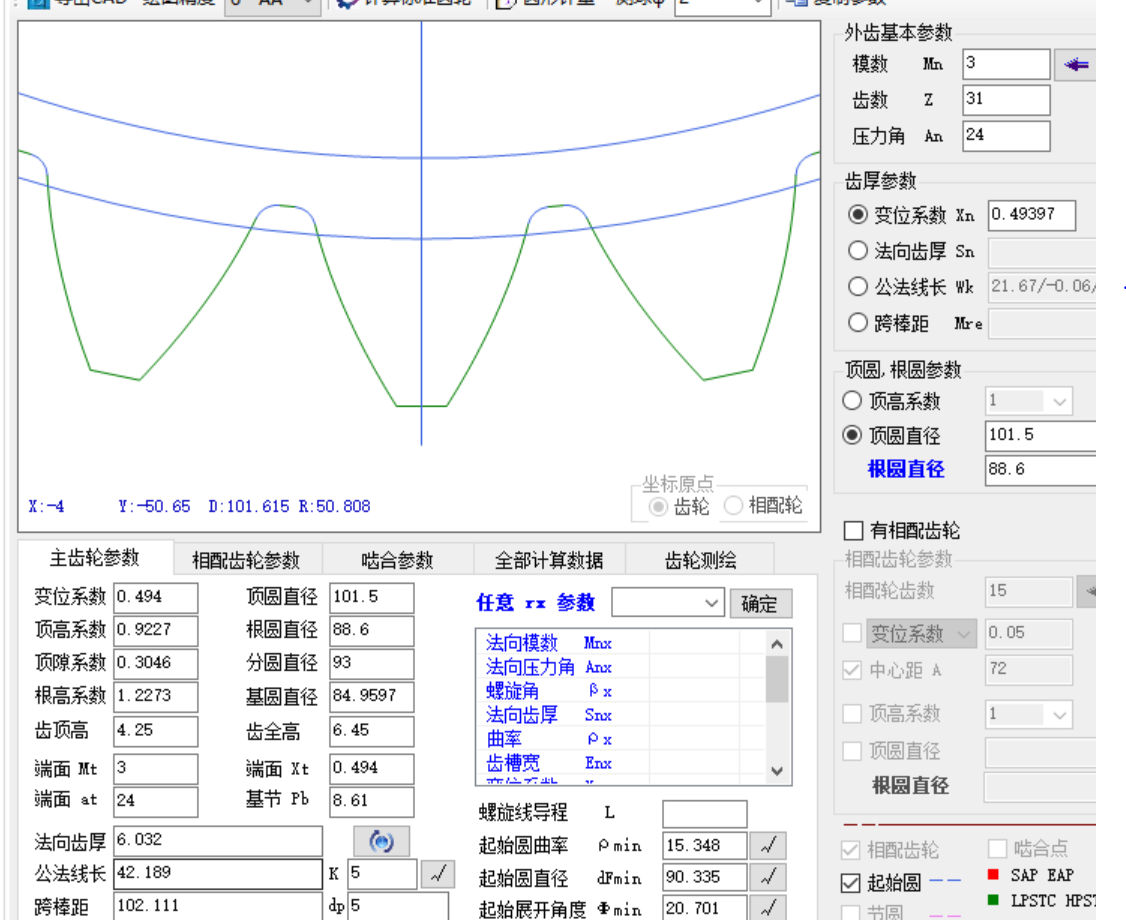Image resolution: width=1126 pixels, height=920 pixels.
Task: Click the K teeth count field
Action: click(383, 874)
